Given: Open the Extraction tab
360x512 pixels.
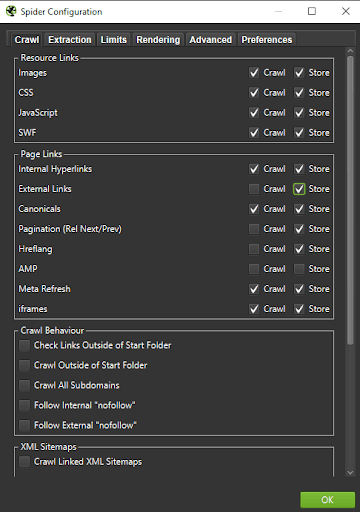Looking at the screenshot, I should pos(70,40).
